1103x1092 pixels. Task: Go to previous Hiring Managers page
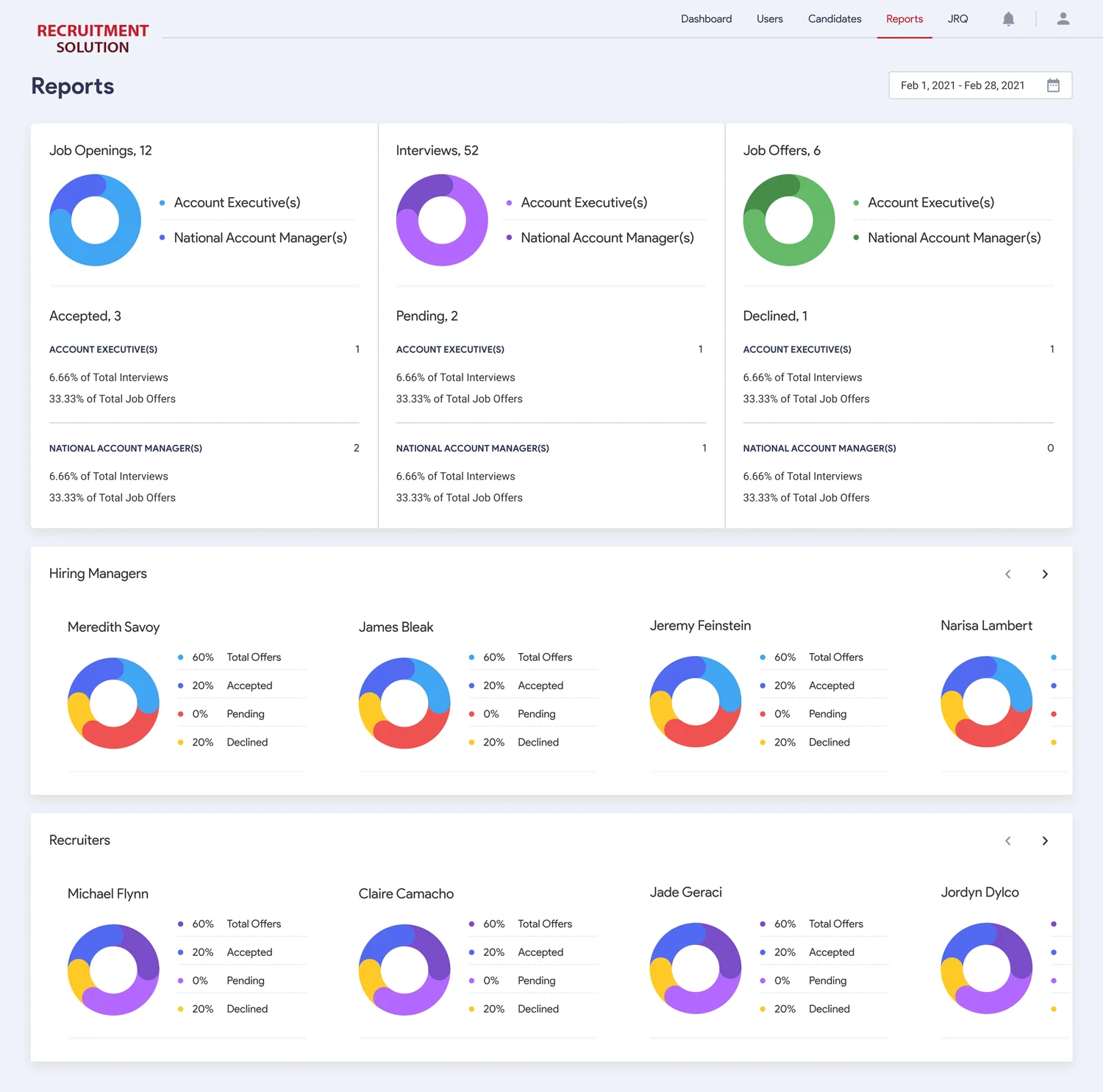pos(1008,574)
